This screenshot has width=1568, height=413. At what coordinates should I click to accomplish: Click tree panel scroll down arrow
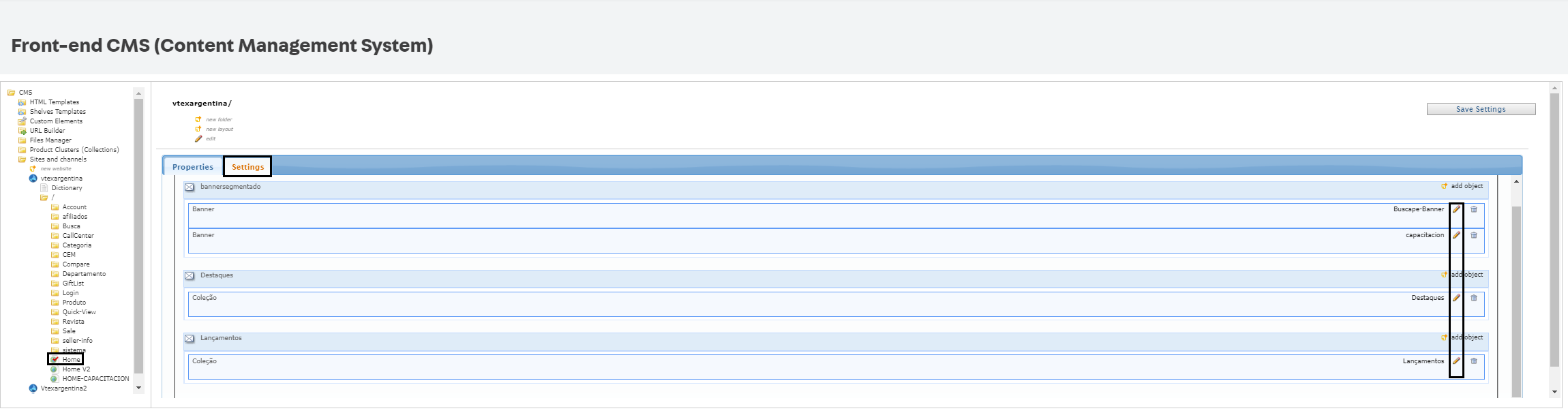(139, 388)
